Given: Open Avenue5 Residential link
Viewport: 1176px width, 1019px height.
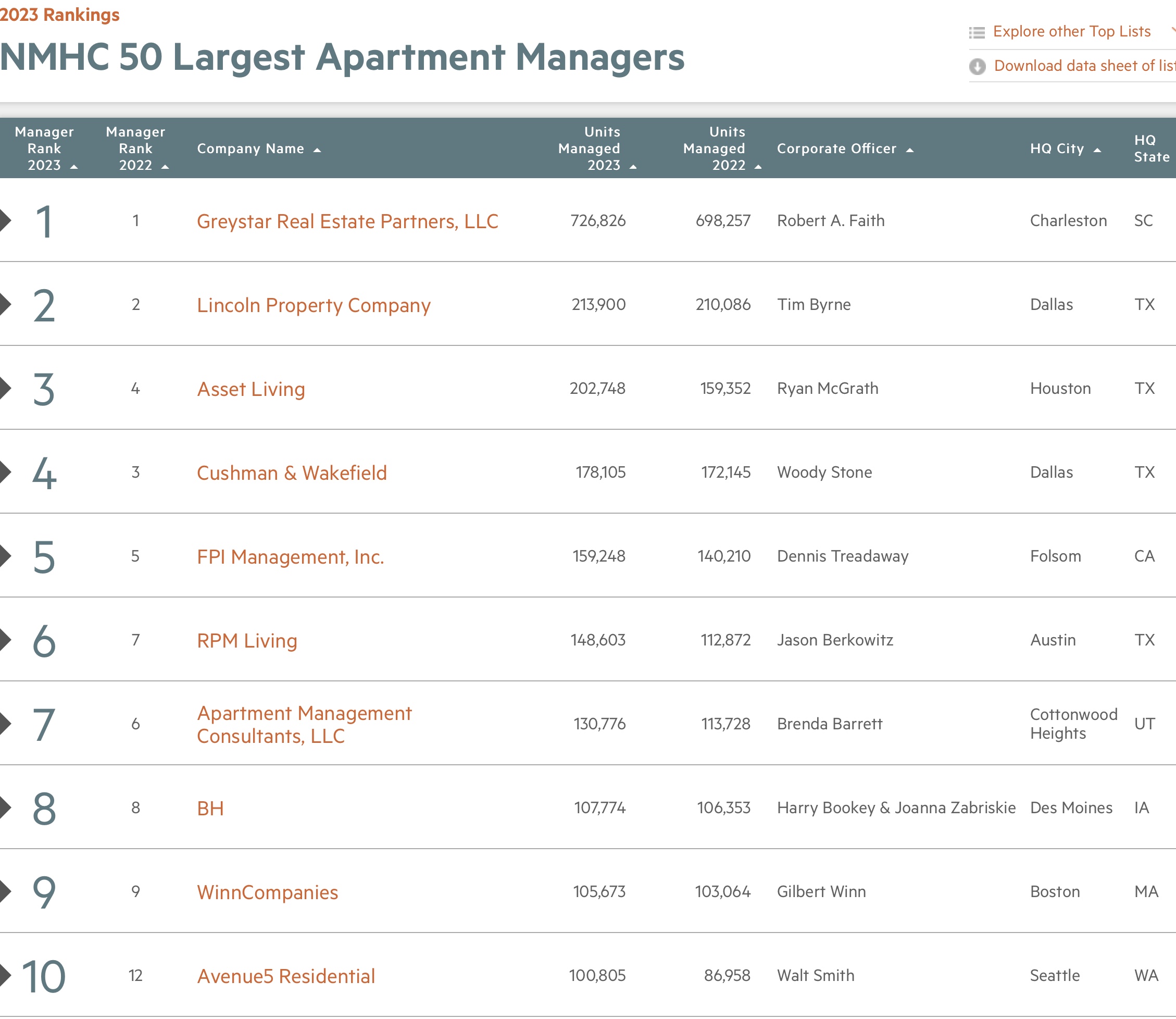Looking at the screenshot, I should (x=286, y=976).
